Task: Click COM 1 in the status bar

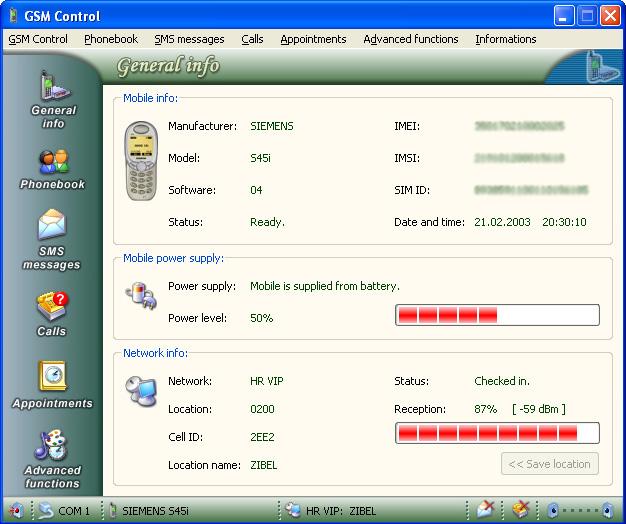Action: (74, 511)
